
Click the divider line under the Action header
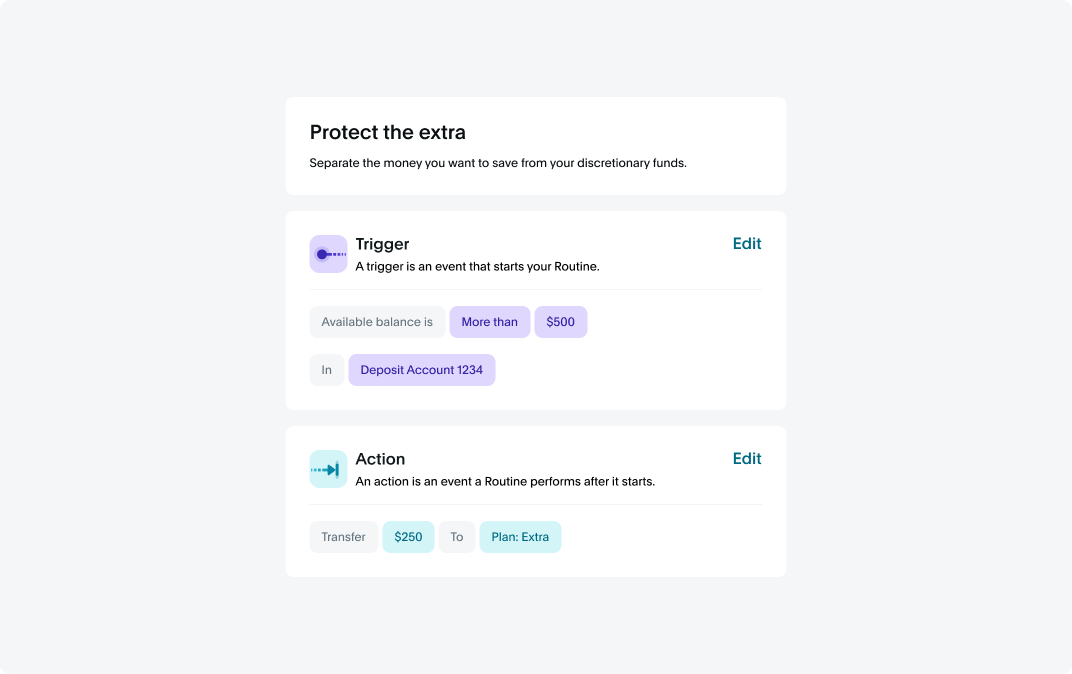coord(536,505)
